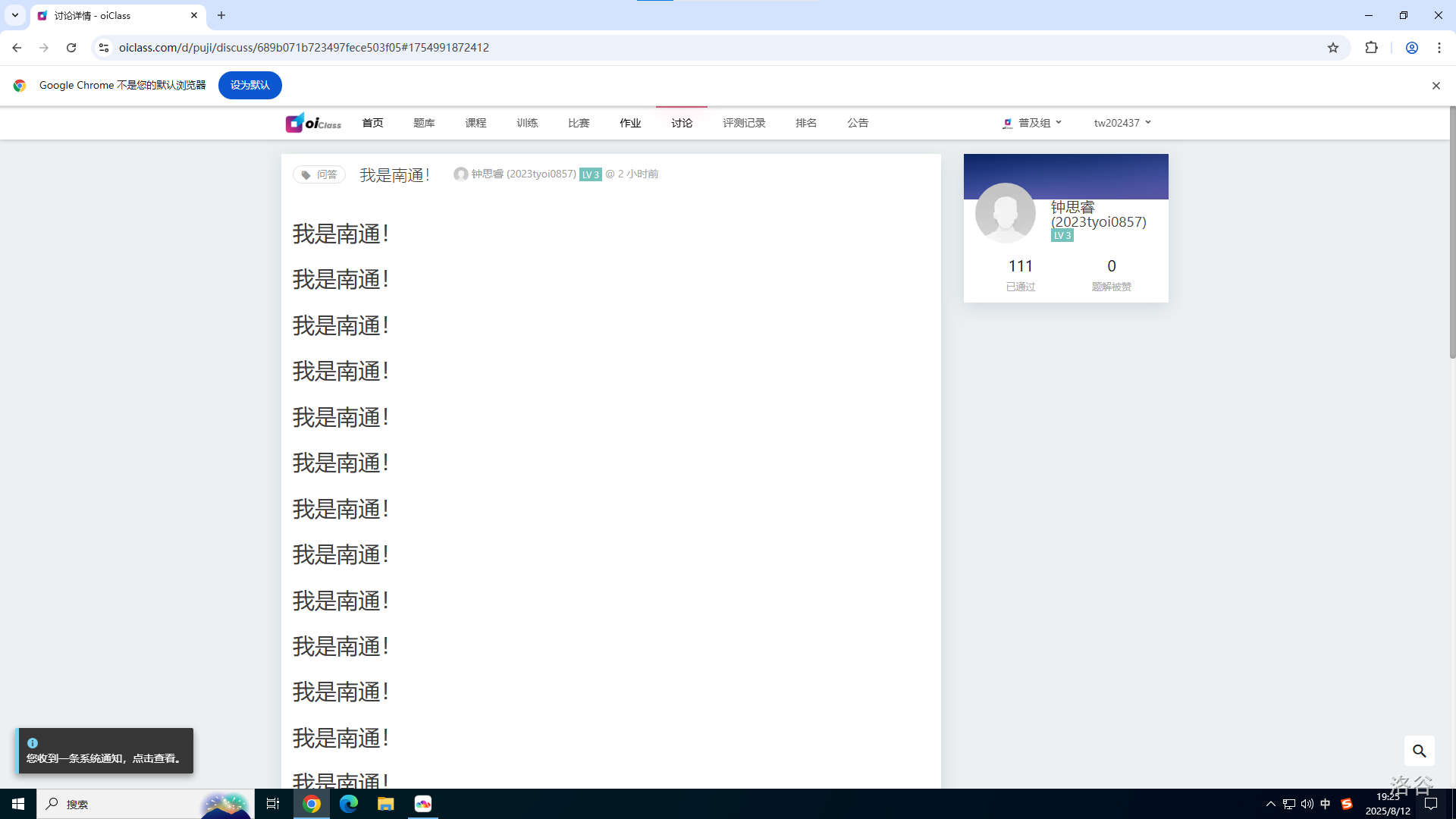Open File Explorer from the taskbar

pyautogui.click(x=386, y=804)
